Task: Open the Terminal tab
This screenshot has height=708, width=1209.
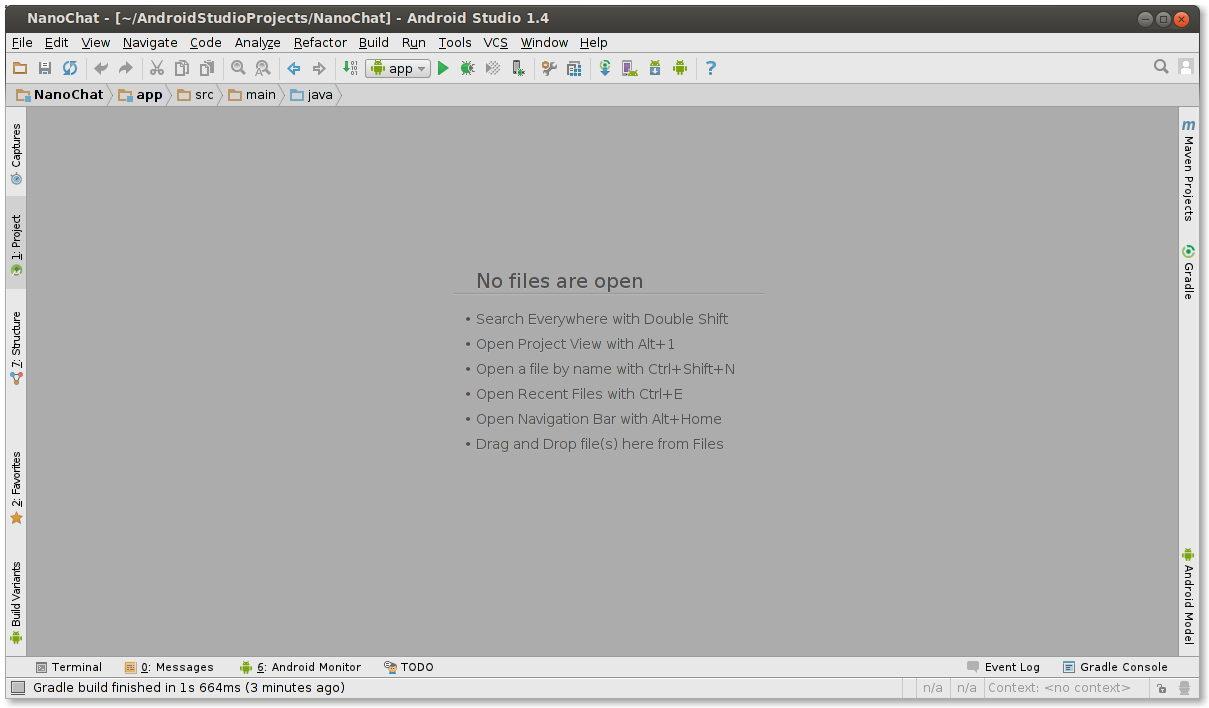Action: pos(69,667)
